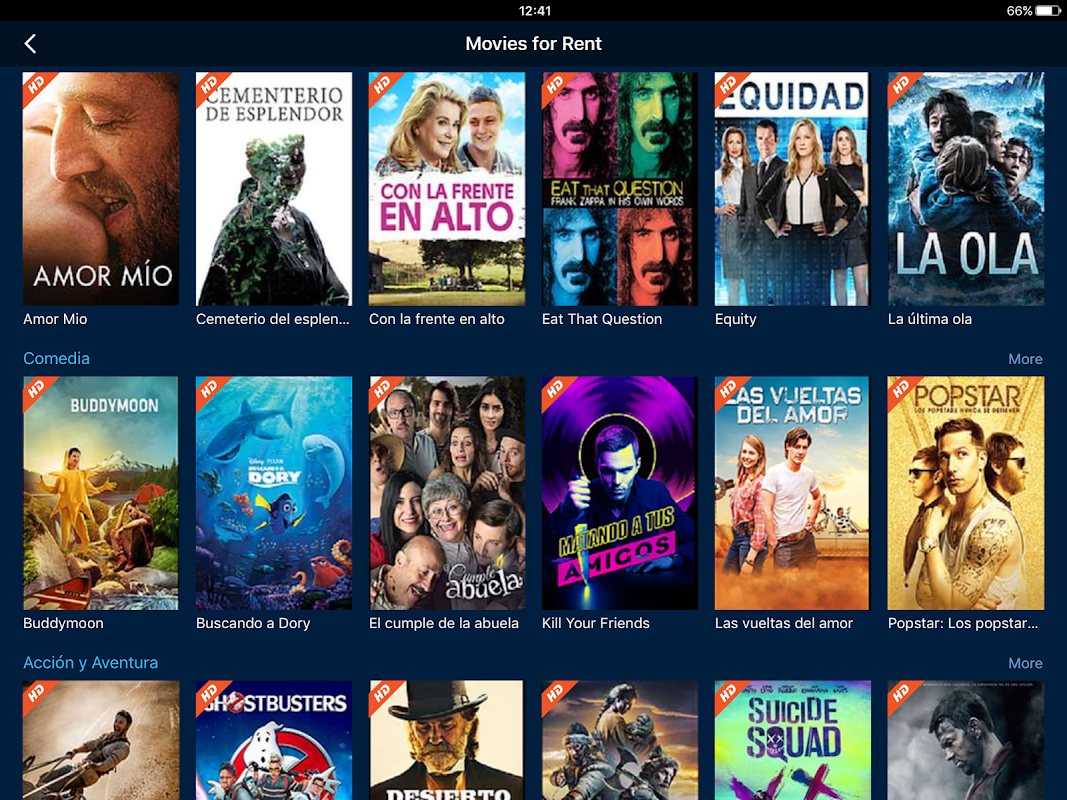Screen dimensions: 1067x800
Task: Show more Acción y Aventura movies
Action: [1025, 663]
